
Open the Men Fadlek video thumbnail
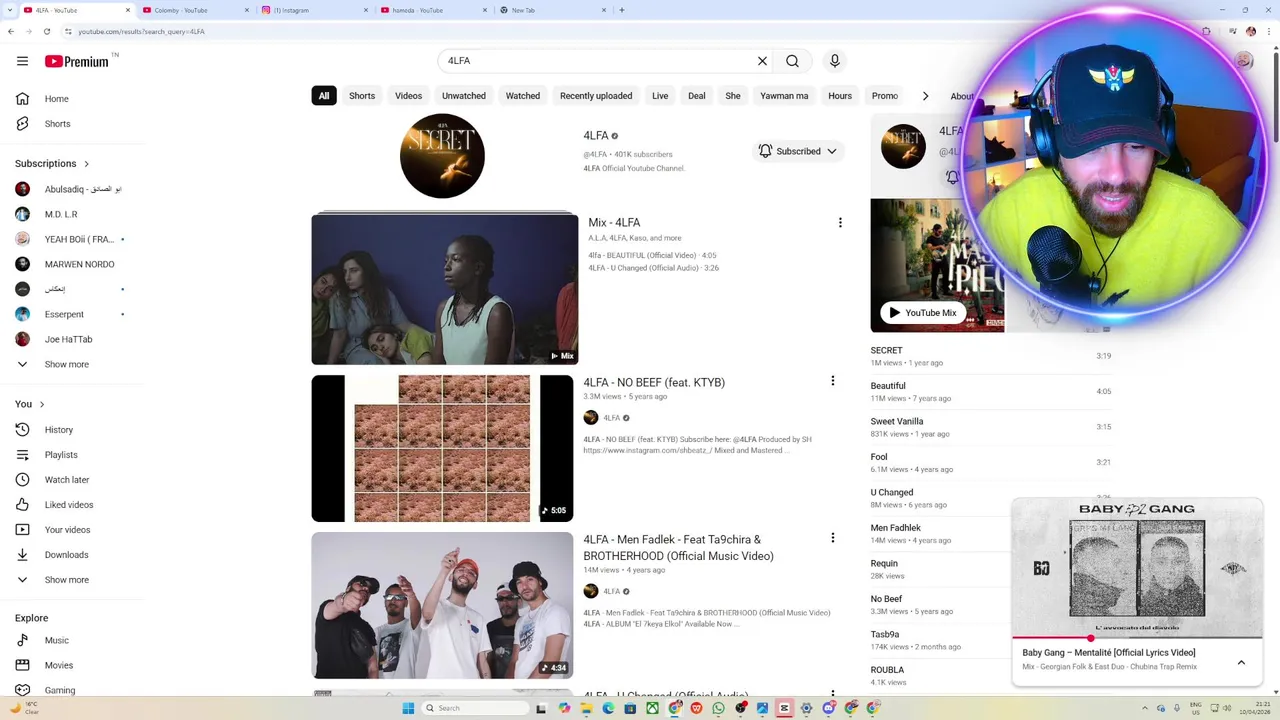coord(442,605)
